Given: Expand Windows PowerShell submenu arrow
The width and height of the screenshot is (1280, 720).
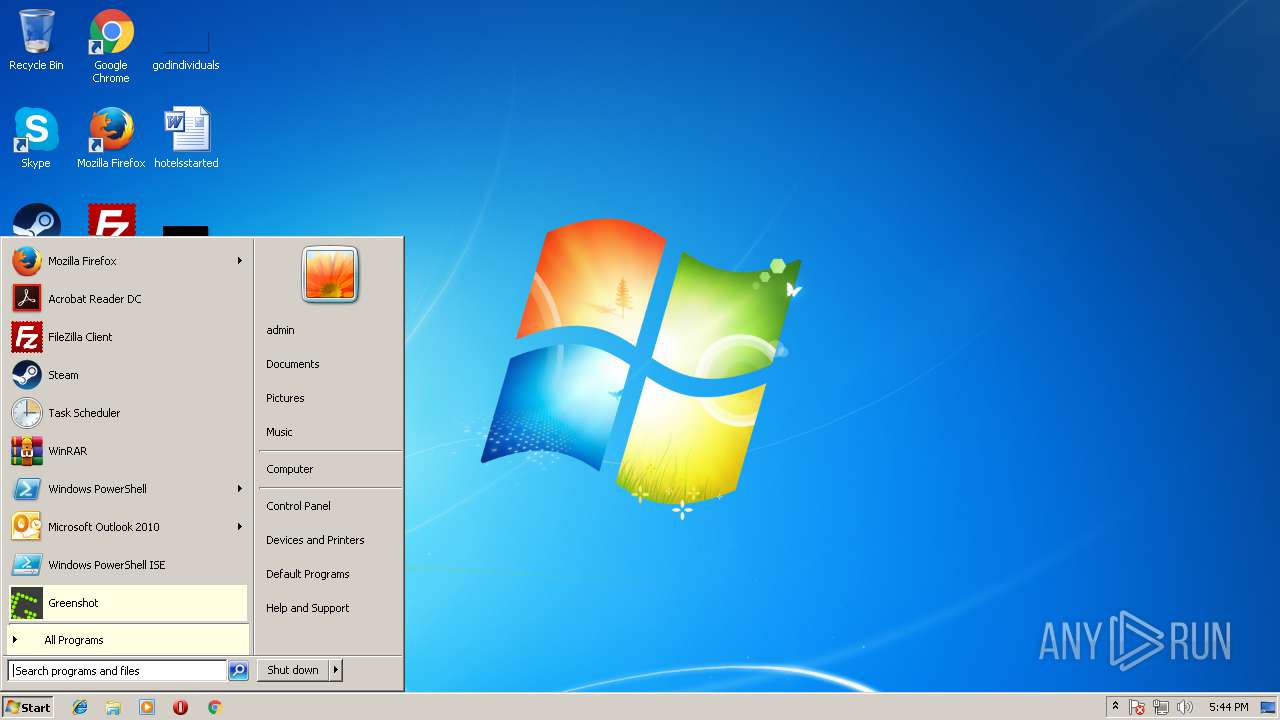Looking at the screenshot, I should (x=239, y=489).
